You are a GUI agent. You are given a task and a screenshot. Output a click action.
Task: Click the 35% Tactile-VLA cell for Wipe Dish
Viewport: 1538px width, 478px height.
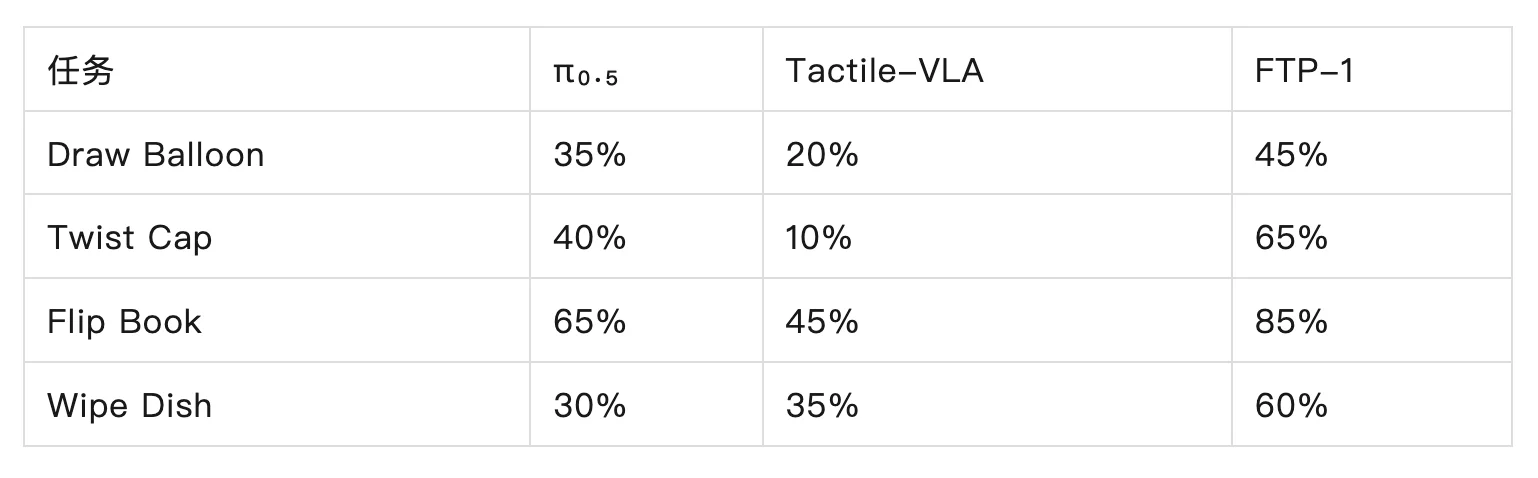tap(997, 405)
